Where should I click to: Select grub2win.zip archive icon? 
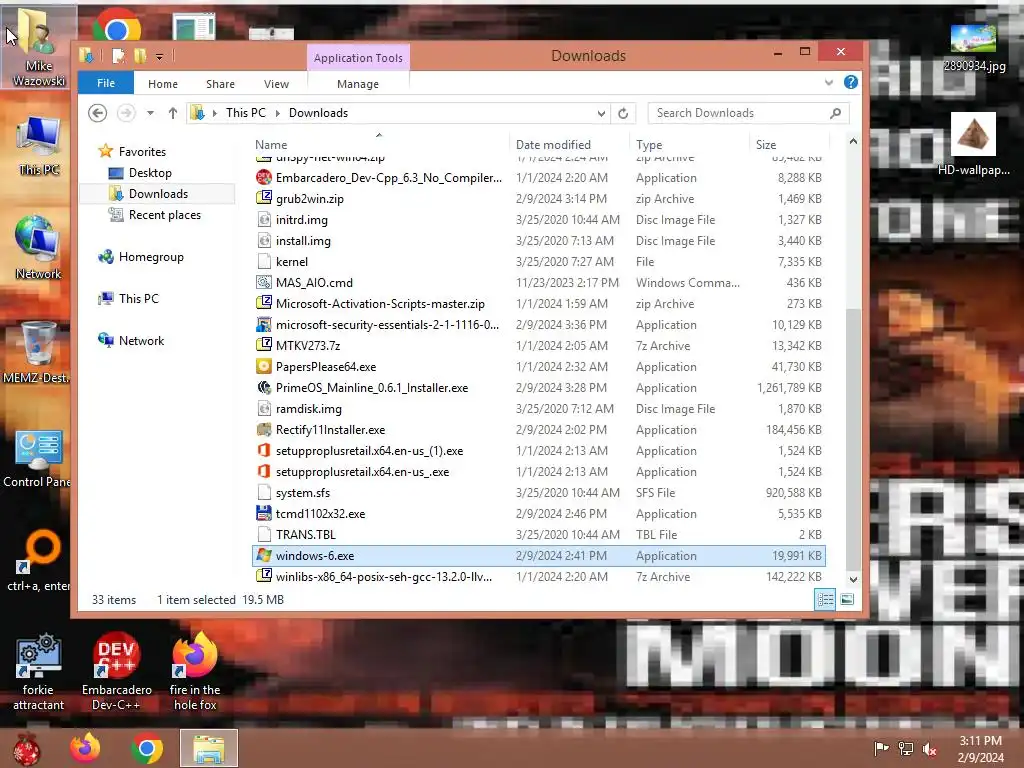coord(264,199)
